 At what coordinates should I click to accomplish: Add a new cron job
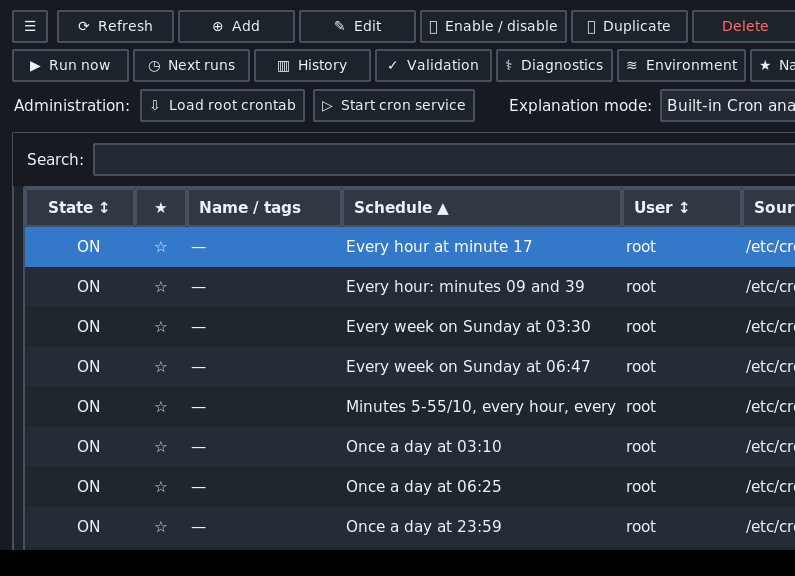tap(236, 26)
